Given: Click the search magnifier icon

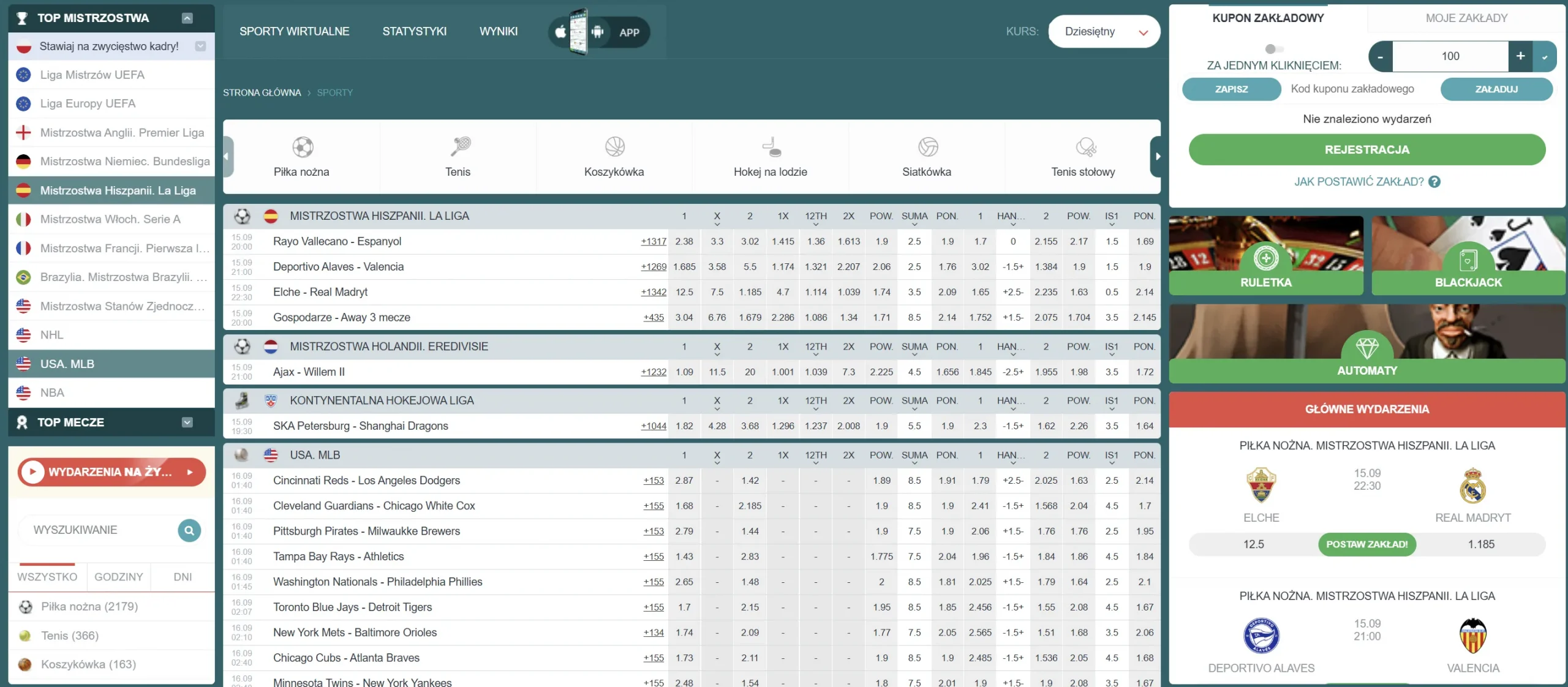Looking at the screenshot, I should coord(189,530).
